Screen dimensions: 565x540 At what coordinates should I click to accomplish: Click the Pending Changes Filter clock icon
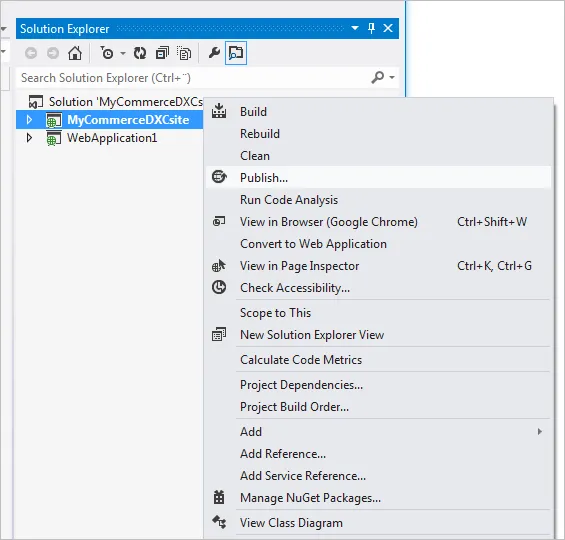click(107, 53)
